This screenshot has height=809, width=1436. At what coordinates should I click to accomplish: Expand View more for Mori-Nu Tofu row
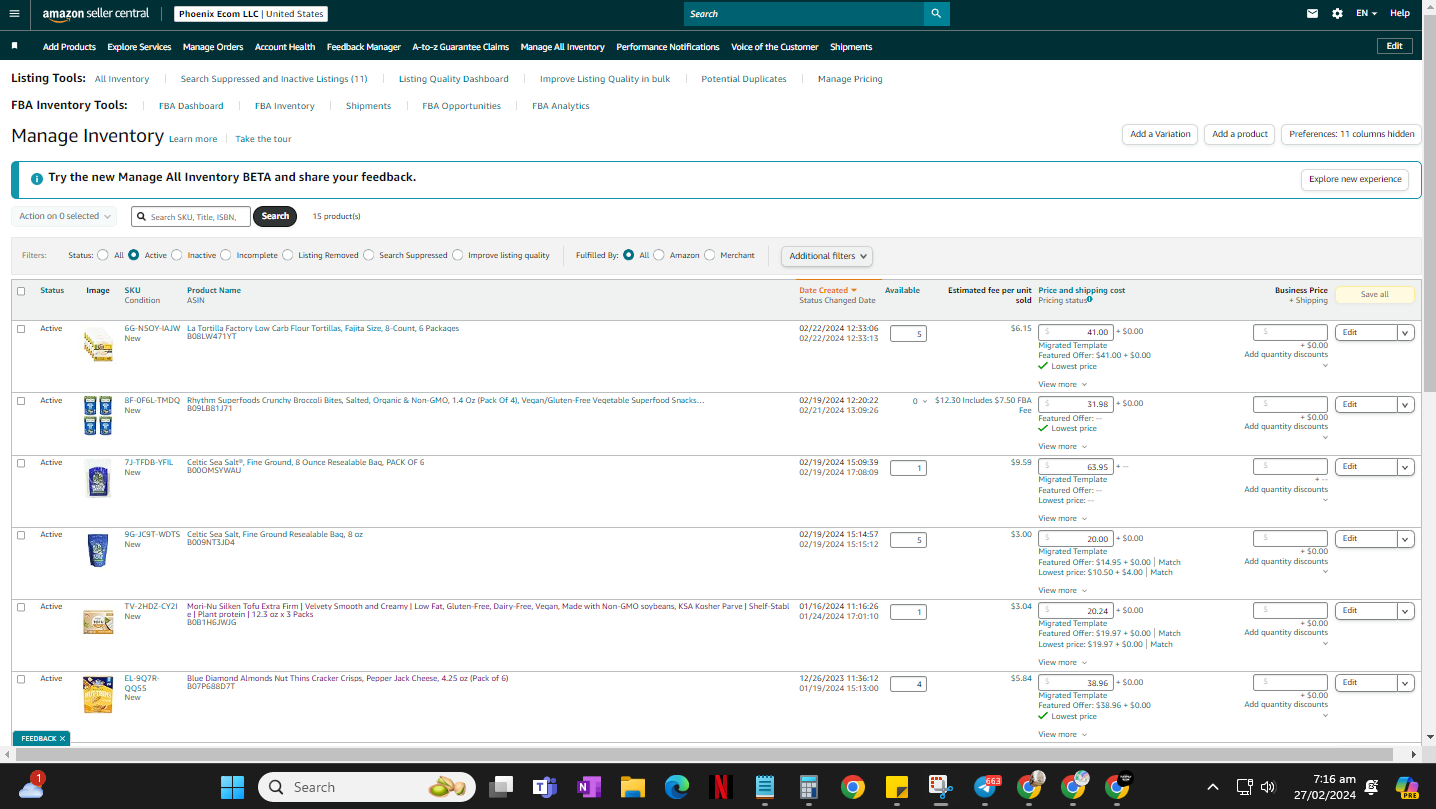pos(1062,662)
